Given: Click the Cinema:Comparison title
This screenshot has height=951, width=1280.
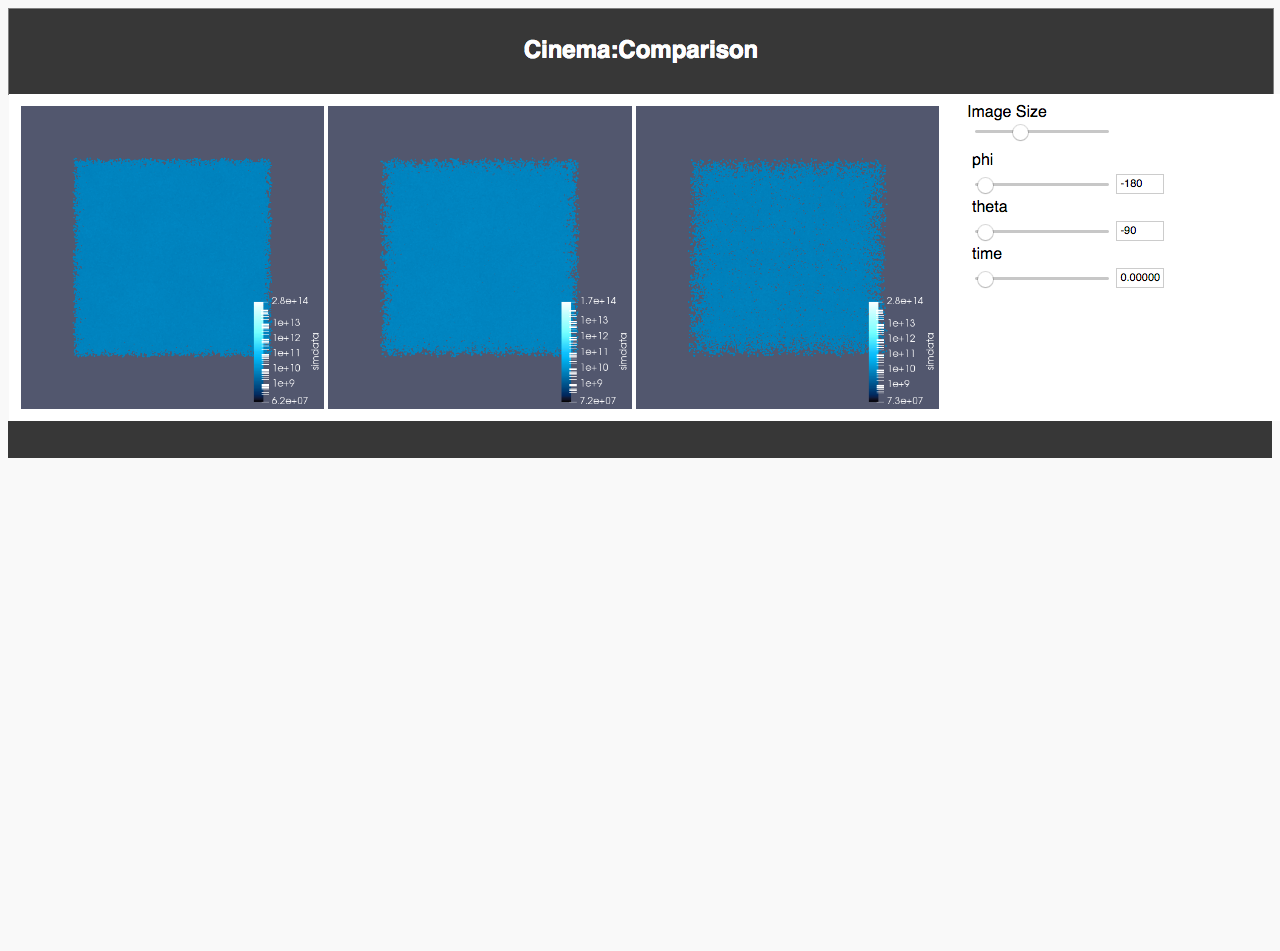Looking at the screenshot, I should click(x=640, y=49).
